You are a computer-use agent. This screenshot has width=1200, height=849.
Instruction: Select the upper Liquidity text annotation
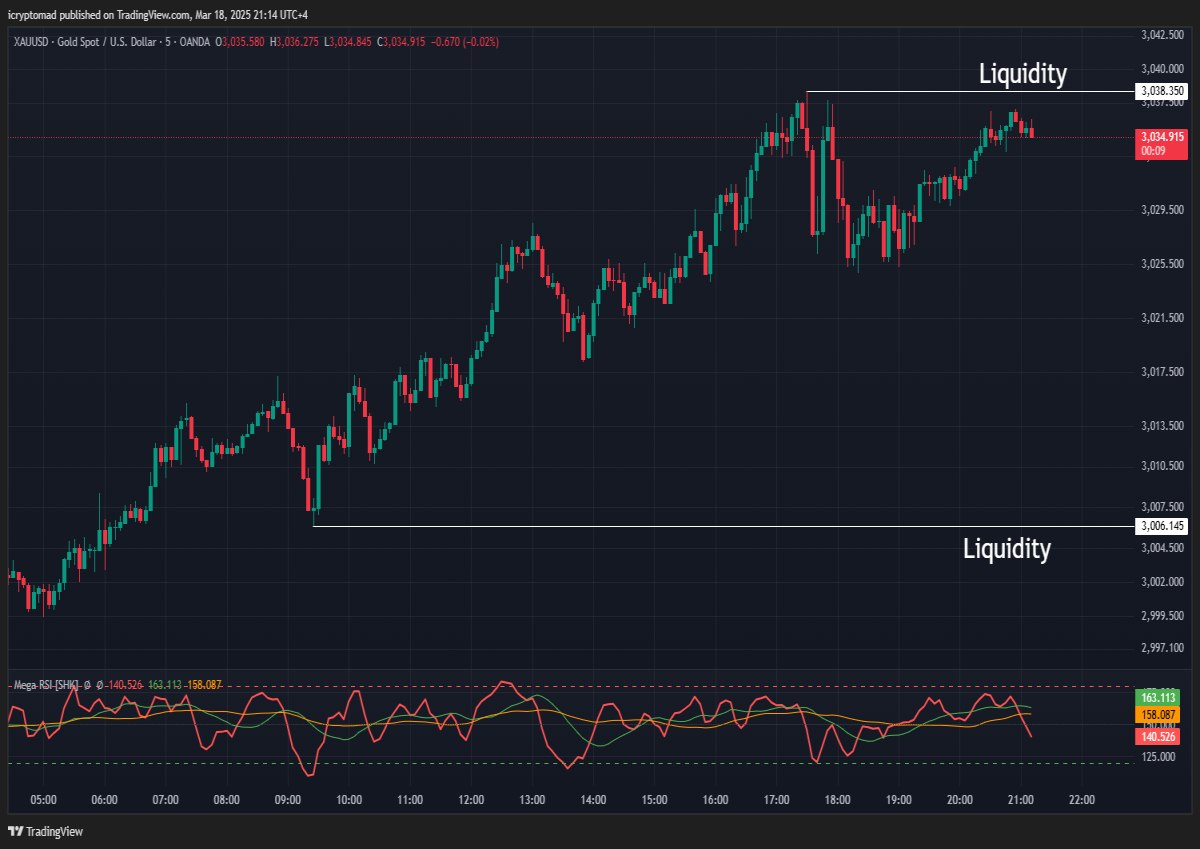pyautogui.click(x=1022, y=73)
